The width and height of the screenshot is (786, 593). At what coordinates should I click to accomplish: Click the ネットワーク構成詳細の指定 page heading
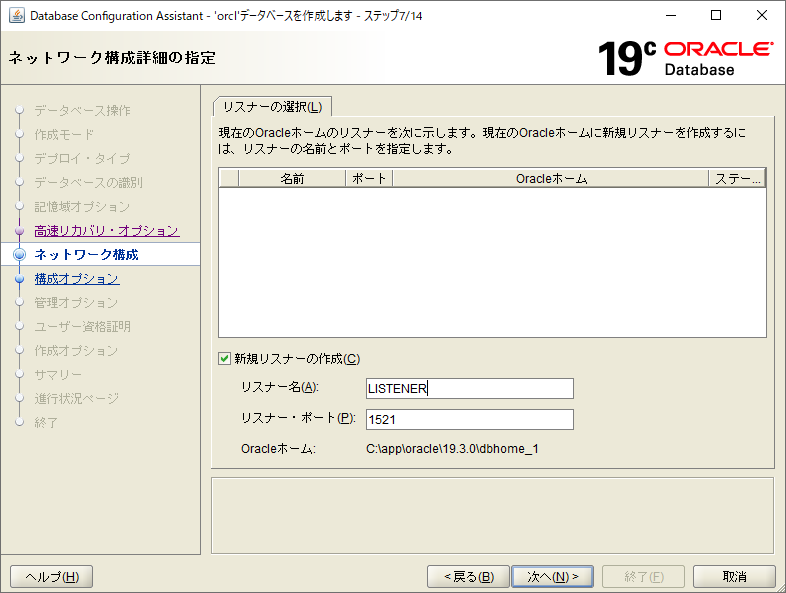(x=112, y=58)
